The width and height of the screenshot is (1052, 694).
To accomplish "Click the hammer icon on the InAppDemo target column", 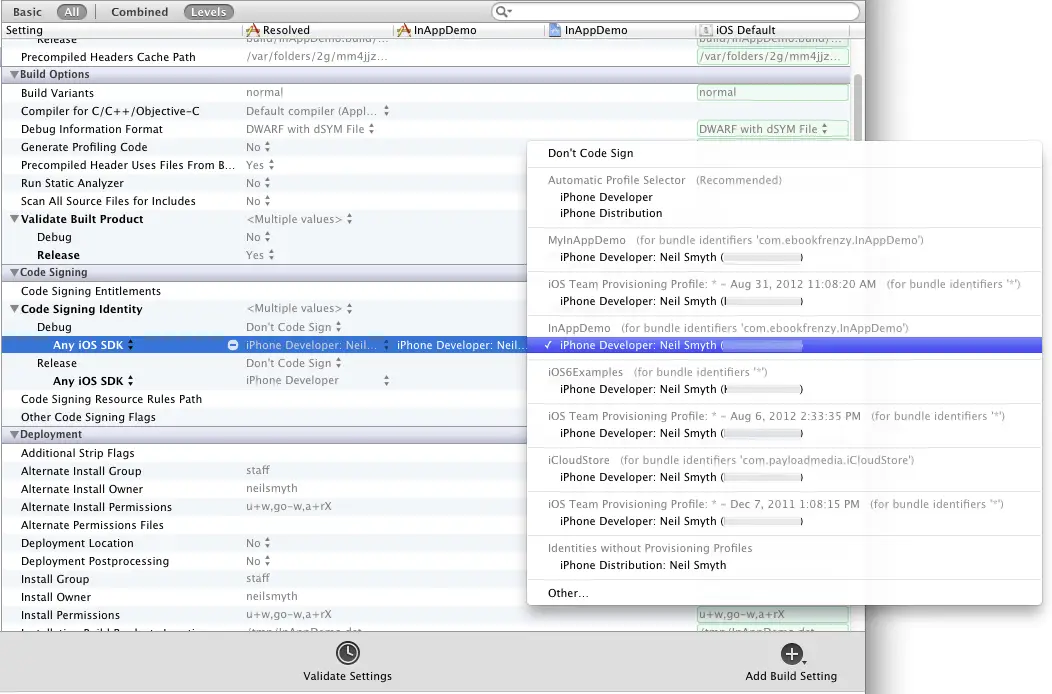I will pos(404,30).
